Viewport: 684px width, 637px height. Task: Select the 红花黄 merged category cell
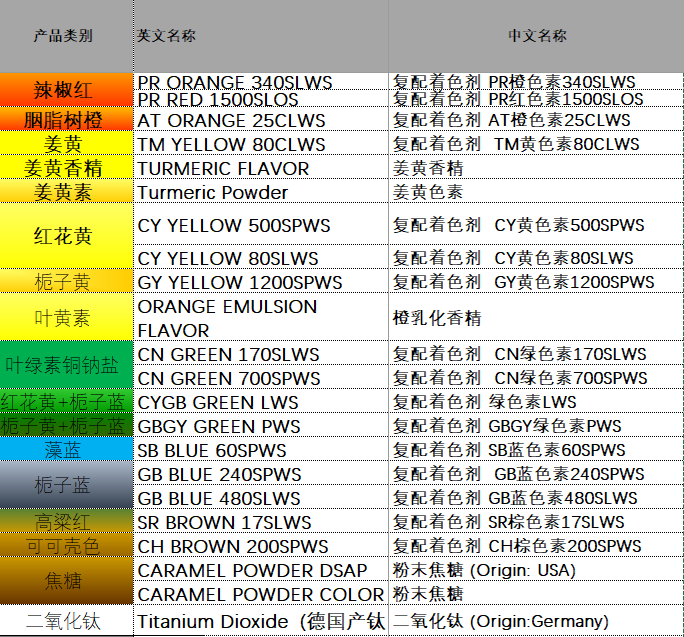click(x=67, y=236)
